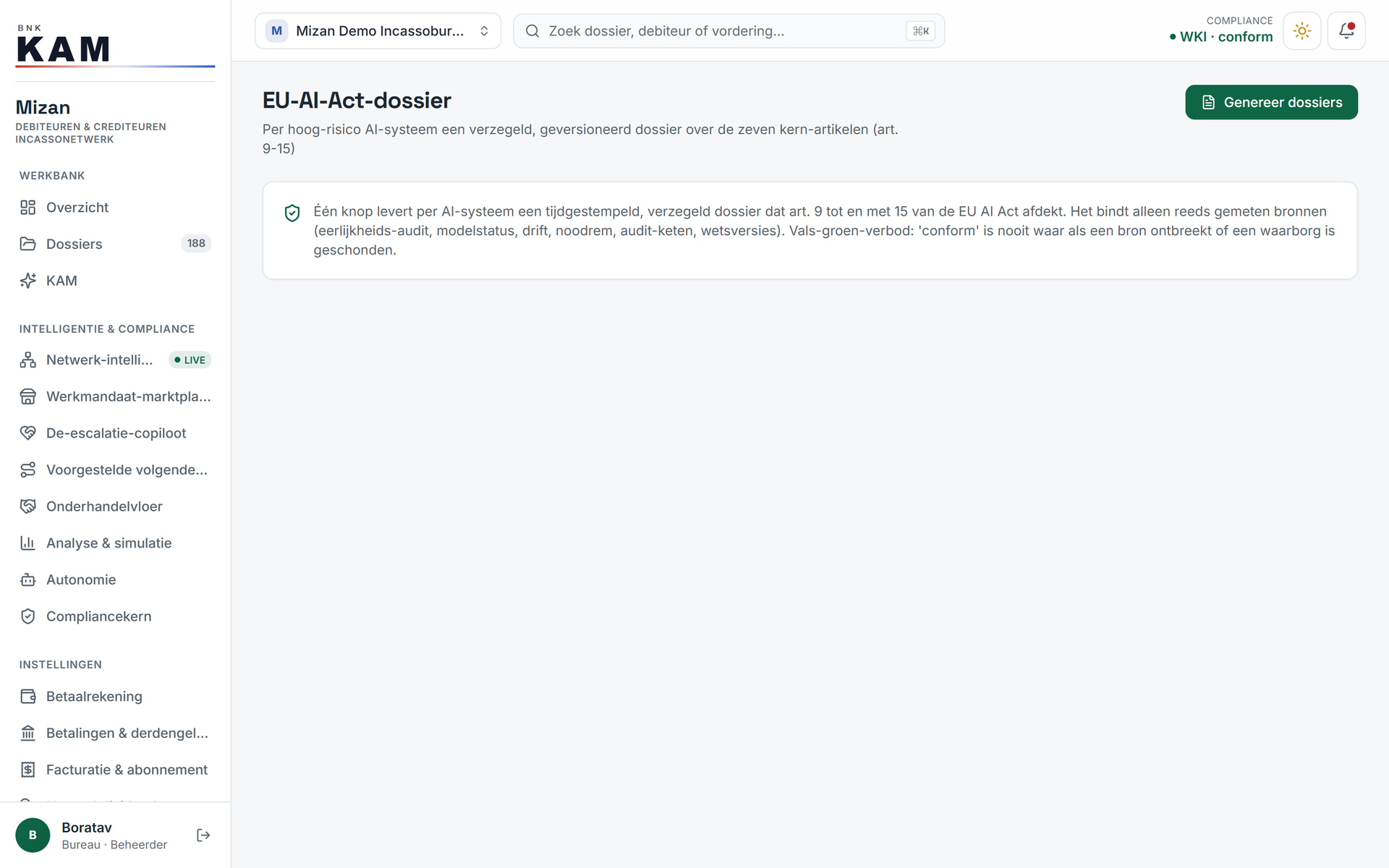Open the De-escalatie-copiloot menu item
1389x868 pixels.
(115, 433)
